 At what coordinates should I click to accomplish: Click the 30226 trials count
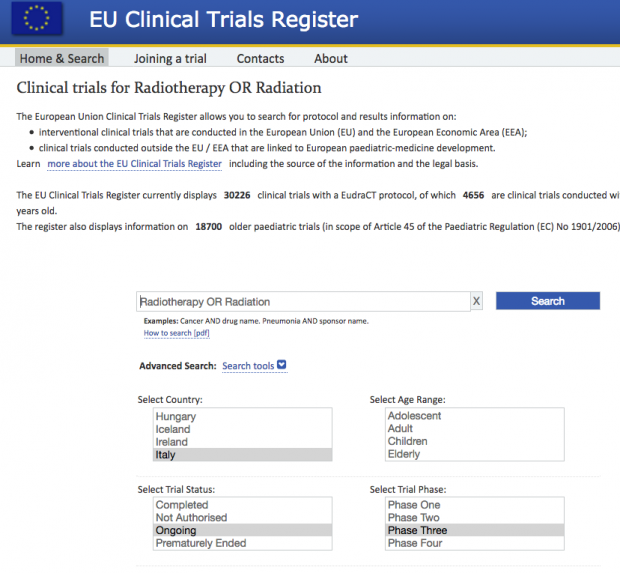tap(237, 195)
